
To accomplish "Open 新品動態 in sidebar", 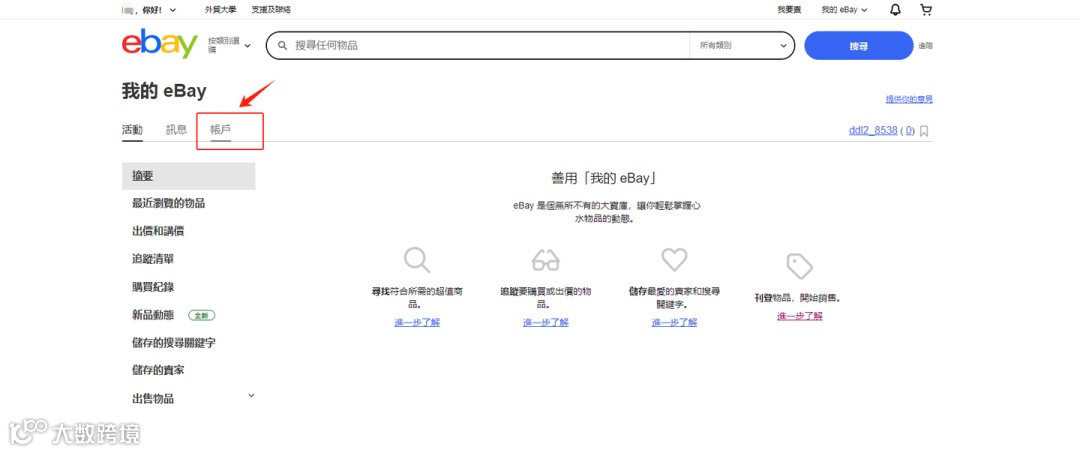I will click(x=153, y=315).
